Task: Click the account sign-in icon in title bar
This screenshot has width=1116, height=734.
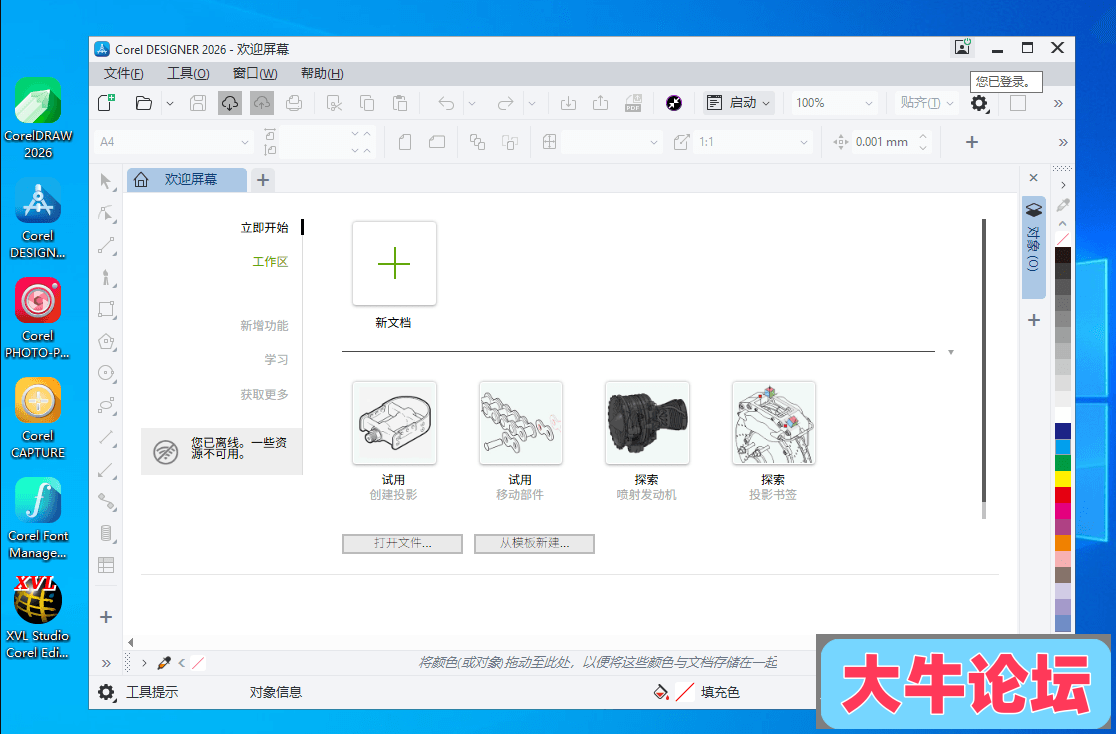Action: 962,48
